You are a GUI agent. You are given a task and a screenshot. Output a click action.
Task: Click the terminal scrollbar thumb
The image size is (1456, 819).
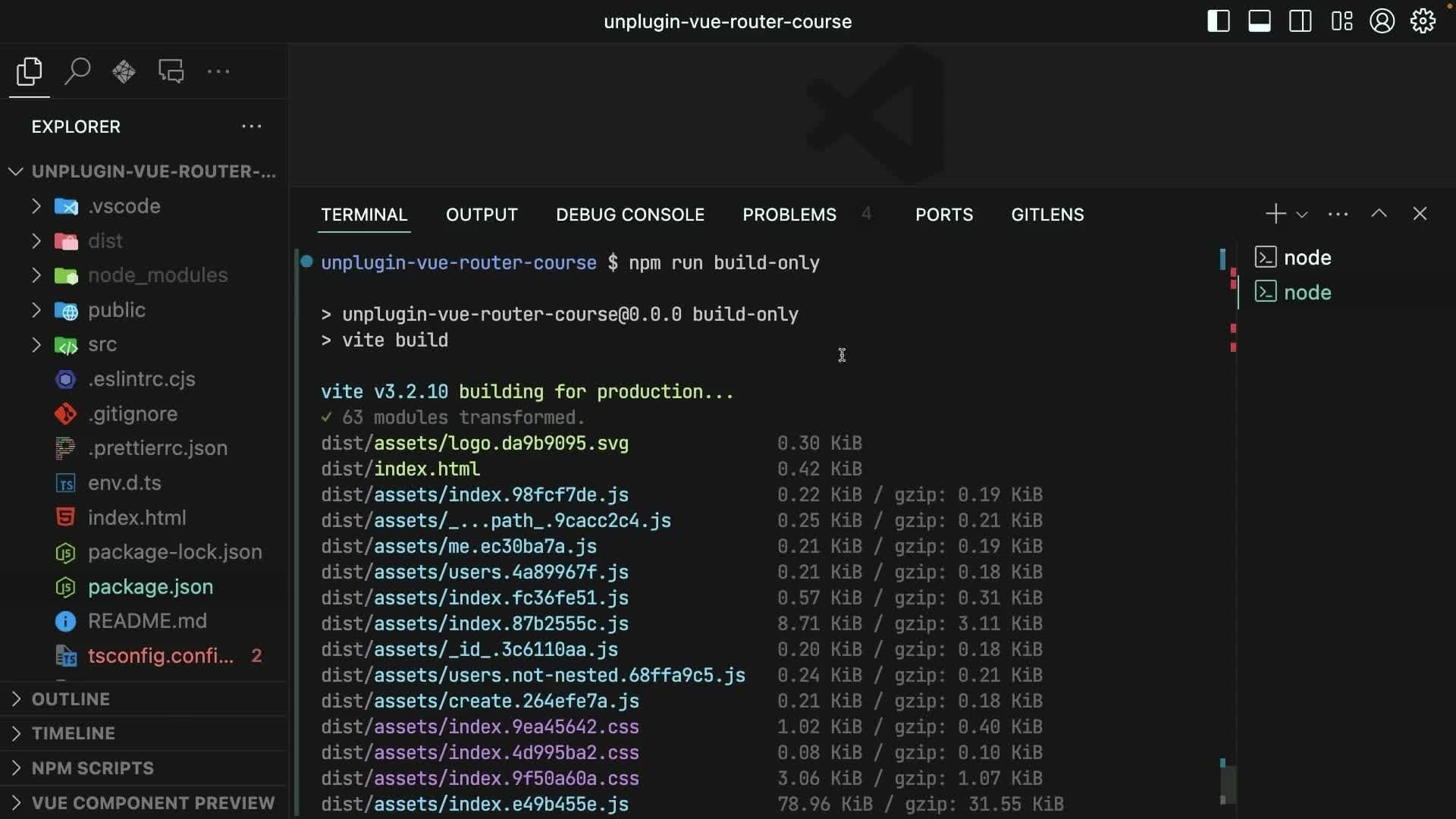pyautogui.click(x=1228, y=783)
